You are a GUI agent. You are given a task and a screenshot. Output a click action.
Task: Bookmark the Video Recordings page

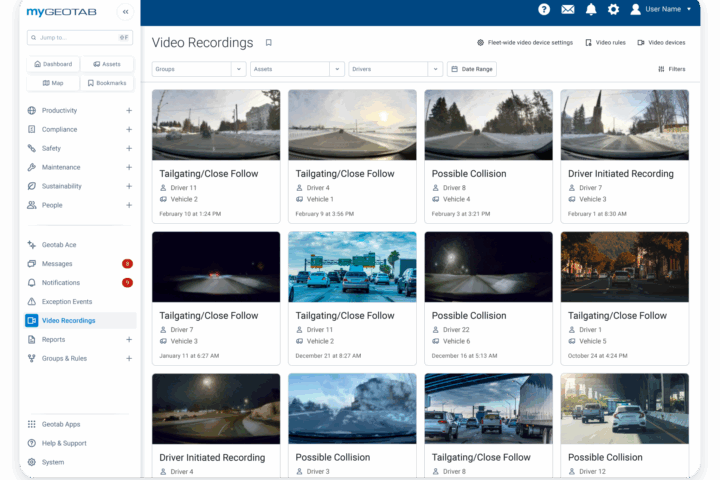point(269,43)
